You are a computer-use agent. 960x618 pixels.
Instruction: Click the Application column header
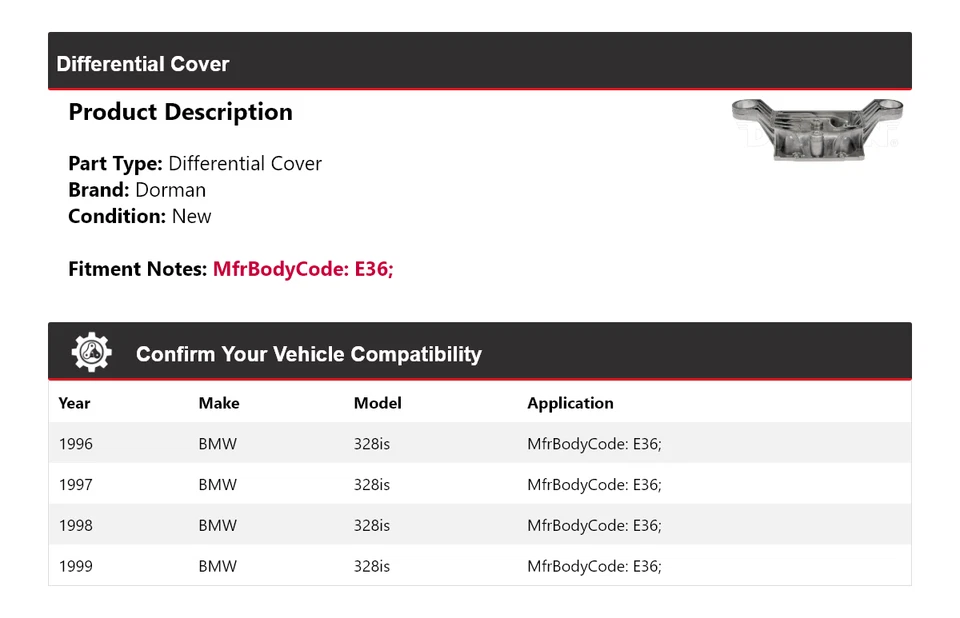click(570, 403)
